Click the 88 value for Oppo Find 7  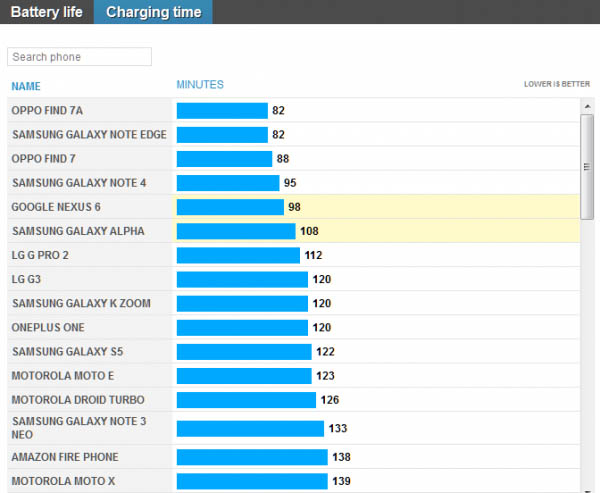tap(283, 159)
